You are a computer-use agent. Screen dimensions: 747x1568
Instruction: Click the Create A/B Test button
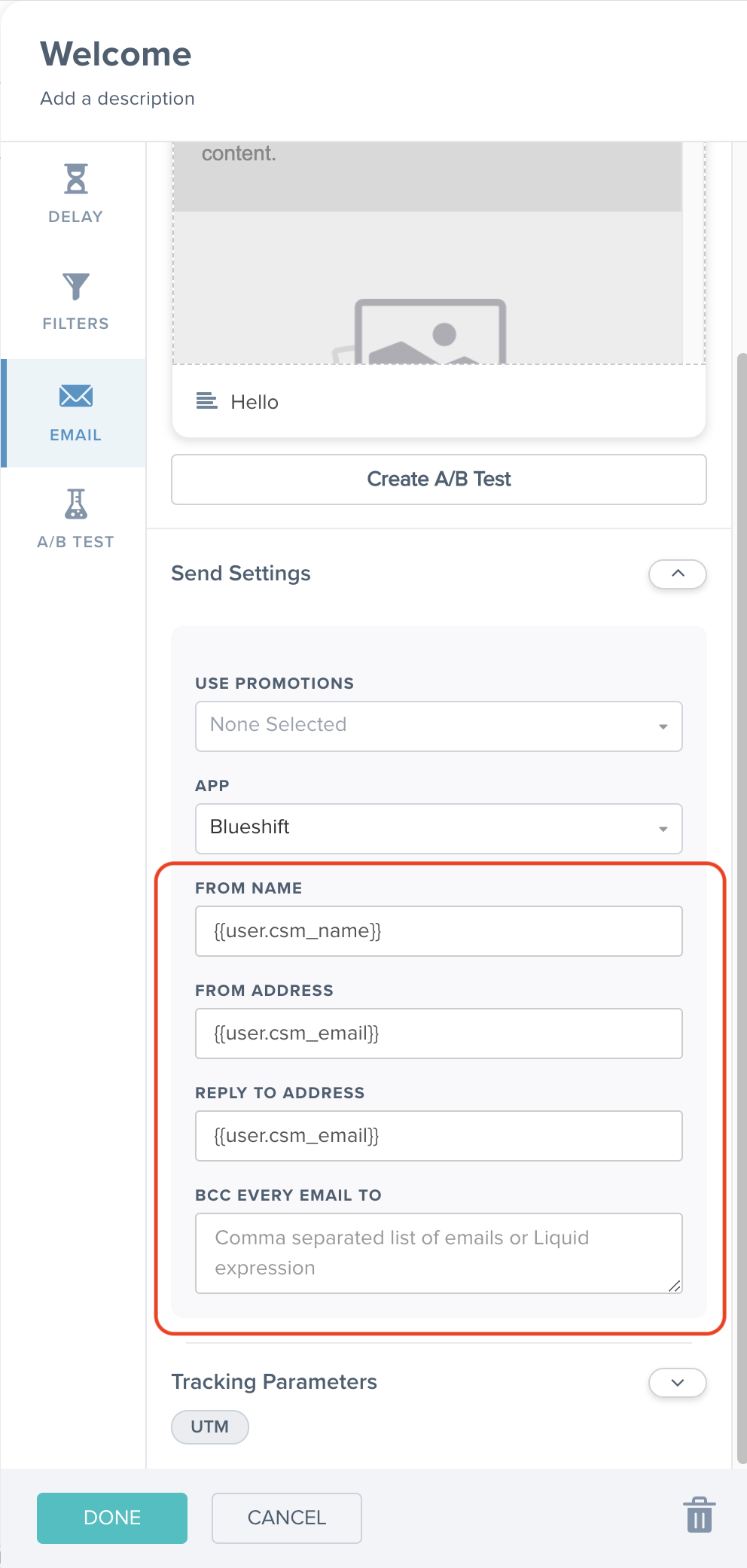point(438,479)
